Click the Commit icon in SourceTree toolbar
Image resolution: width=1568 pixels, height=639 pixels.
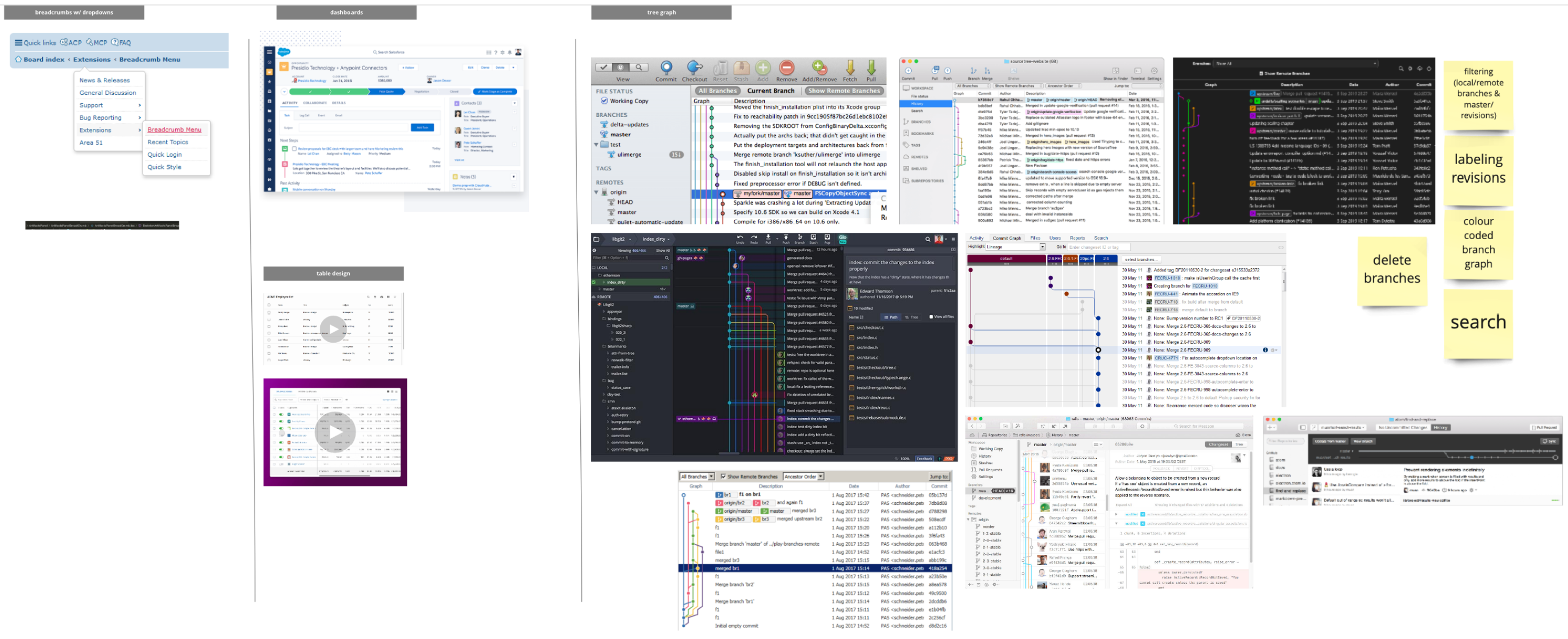(666, 68)
